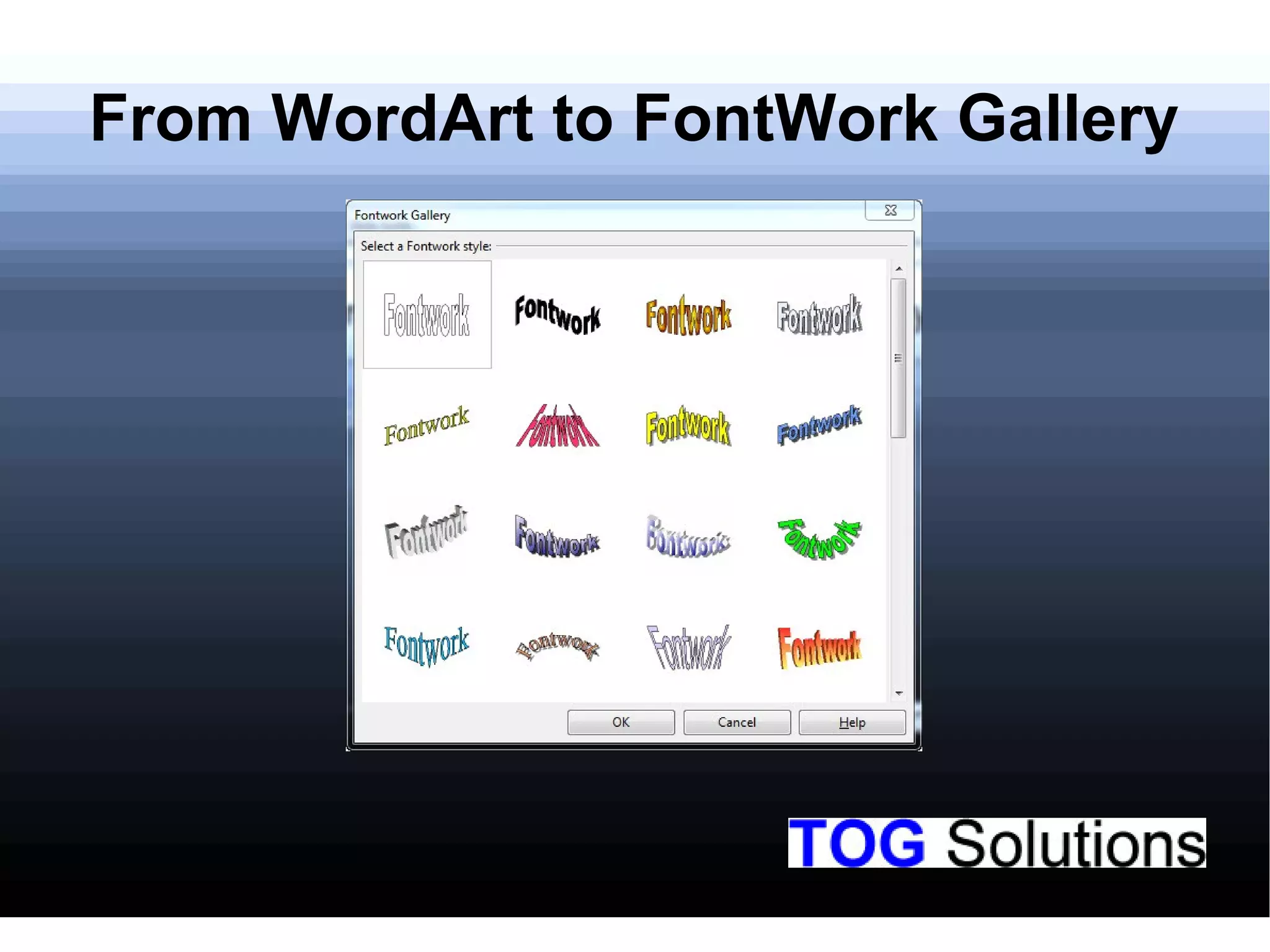Image resolution: width=1270 pixels, height=952 pixels.
Task: Close the Fontwork Gallery dialog
Action: pyautogui.click(x=890, y=210)
